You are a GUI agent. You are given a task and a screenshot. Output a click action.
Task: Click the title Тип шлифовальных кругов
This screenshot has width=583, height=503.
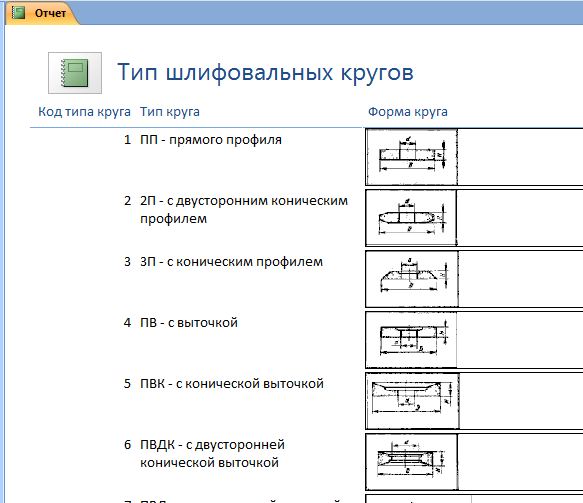pyautogui.click(x=265, y=72)
